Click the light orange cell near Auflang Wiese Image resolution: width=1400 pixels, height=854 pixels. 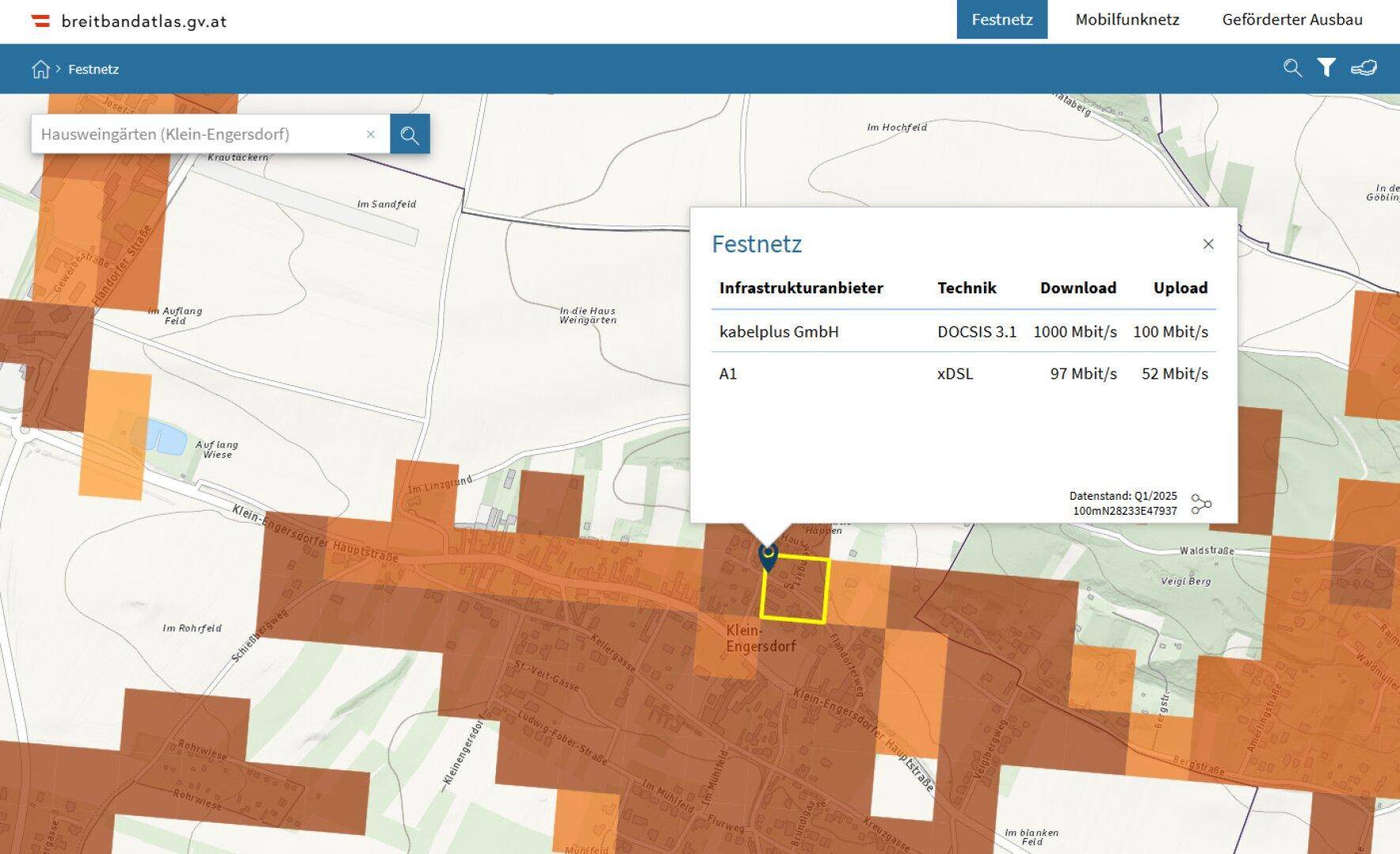click(115, 435)
